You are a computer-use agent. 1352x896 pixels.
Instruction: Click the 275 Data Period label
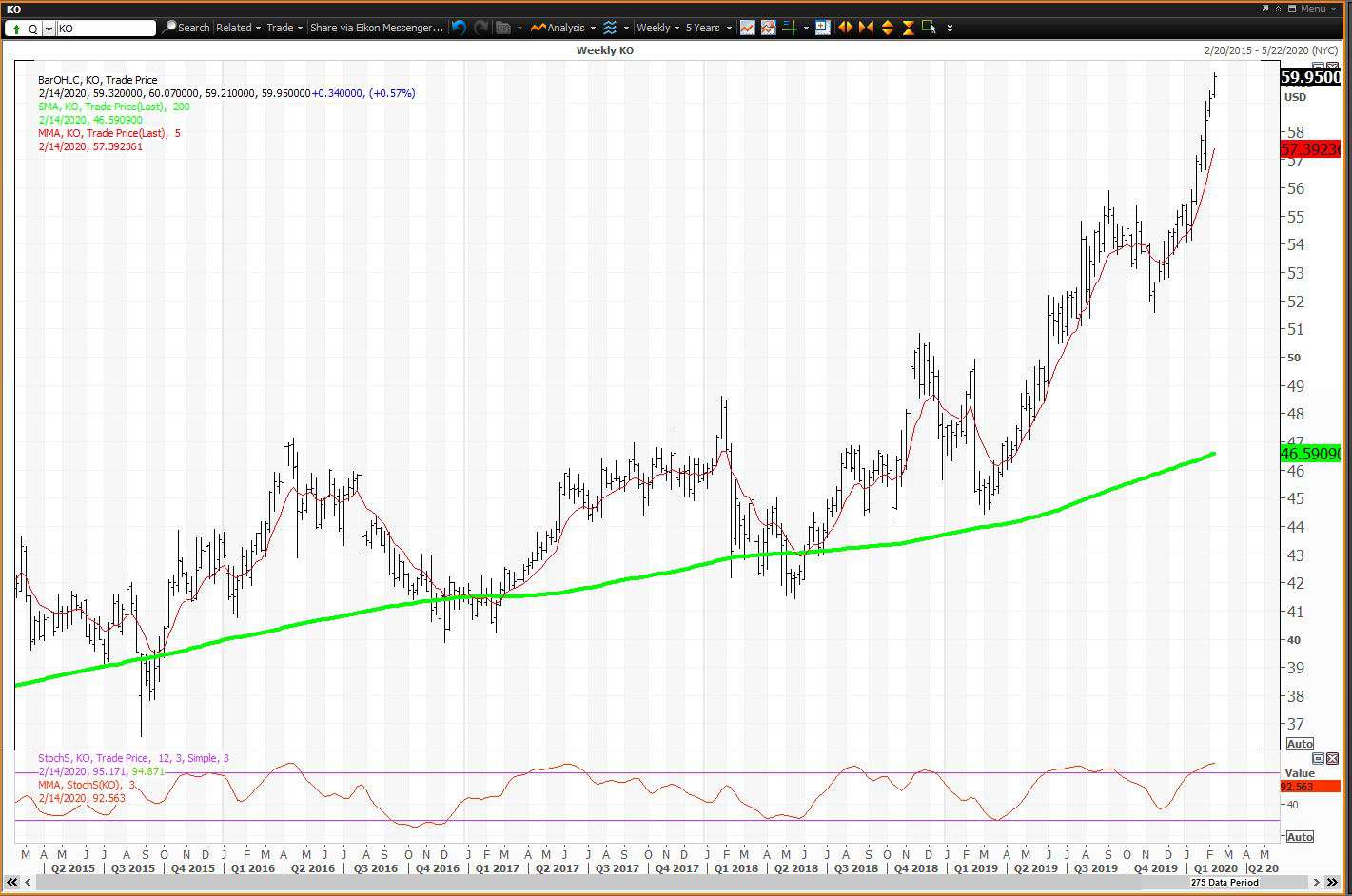(1225, 883)
